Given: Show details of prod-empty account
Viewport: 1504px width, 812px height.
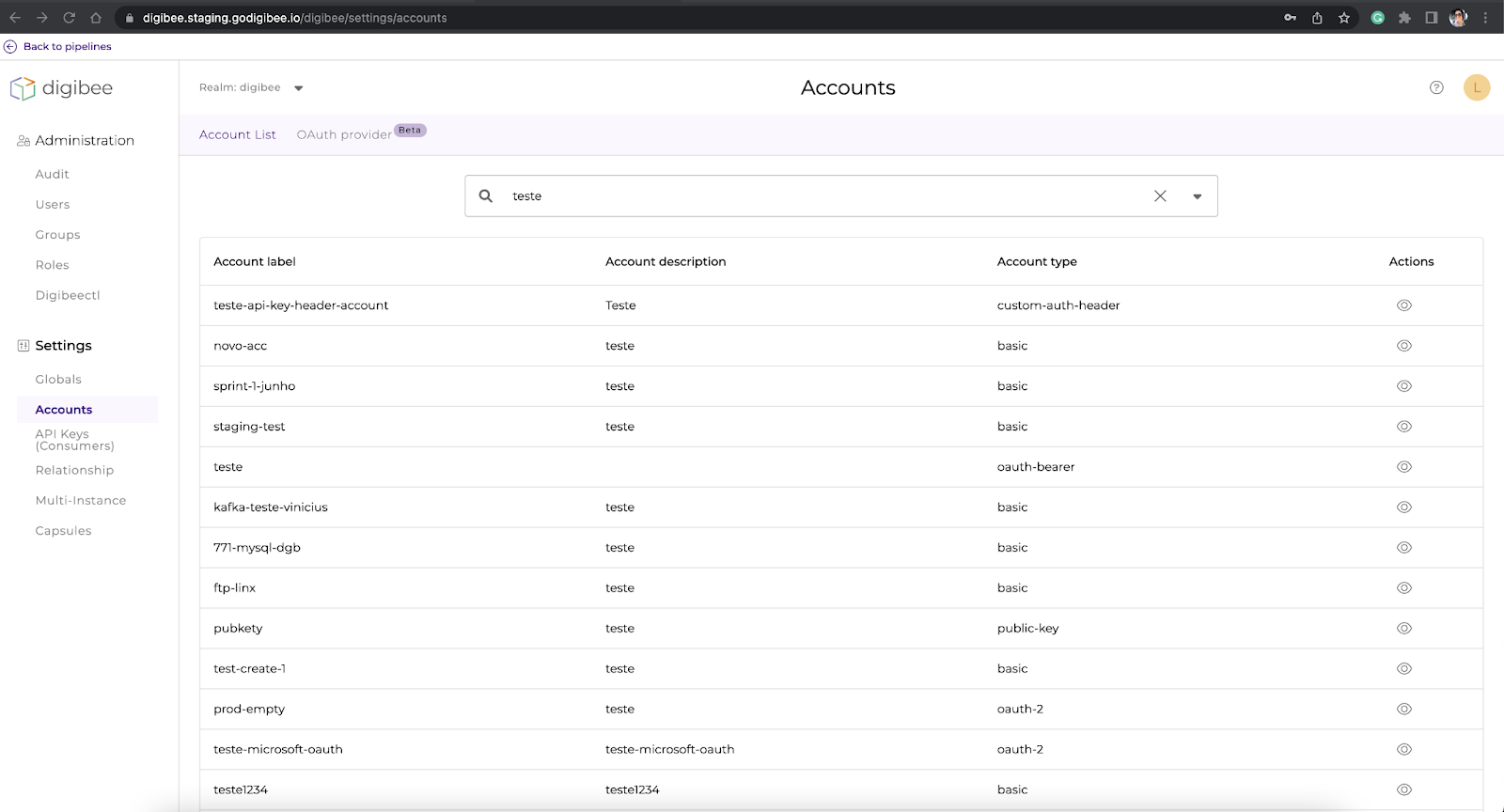Looking at the screenshot, I should 1403,710.
